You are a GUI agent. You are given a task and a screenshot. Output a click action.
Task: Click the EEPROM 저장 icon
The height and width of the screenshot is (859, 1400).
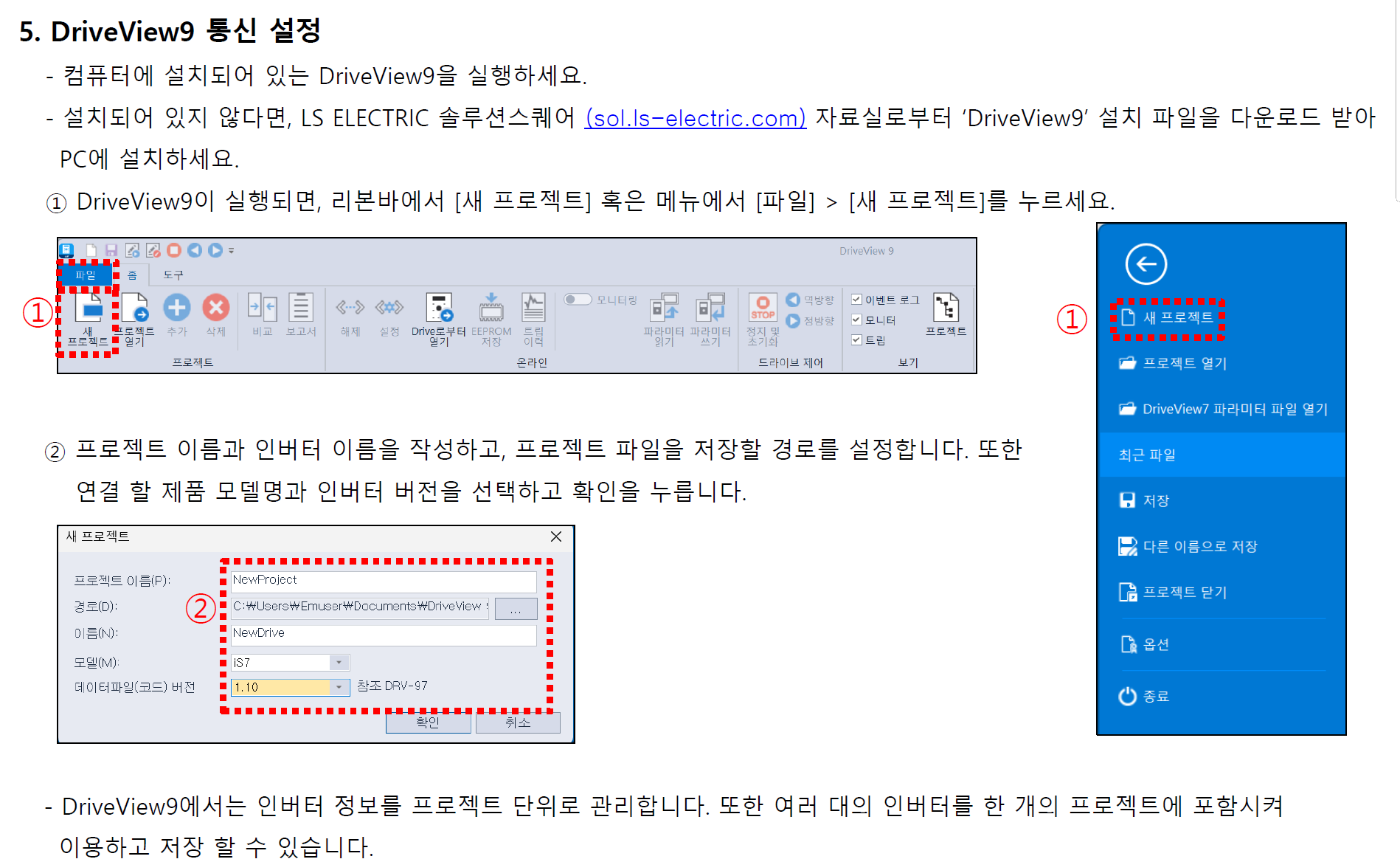click(491, 309)
